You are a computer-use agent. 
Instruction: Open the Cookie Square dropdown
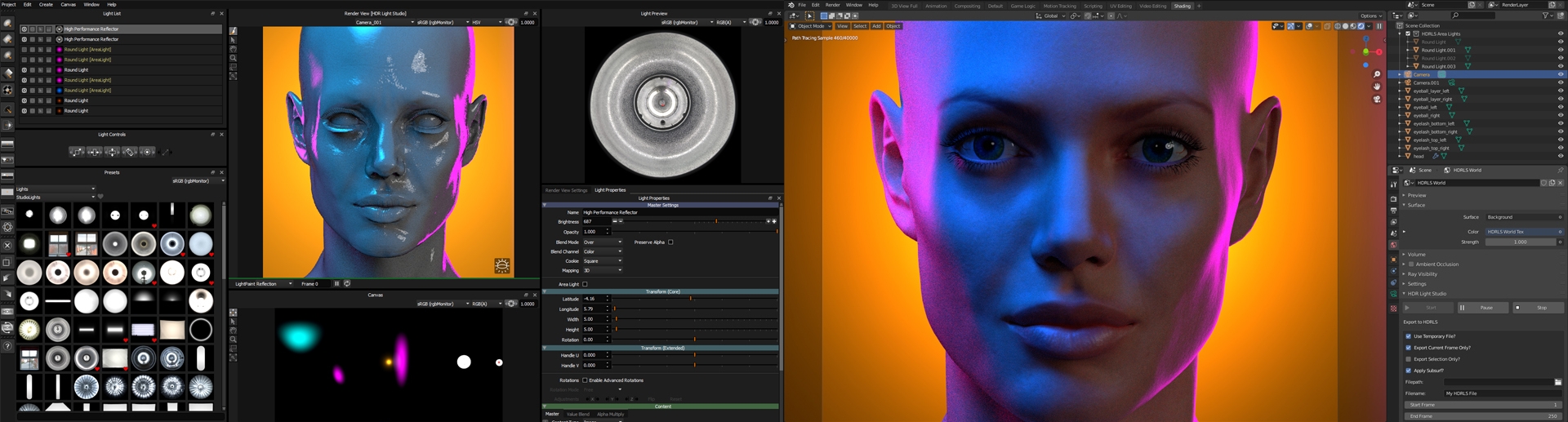602,261
